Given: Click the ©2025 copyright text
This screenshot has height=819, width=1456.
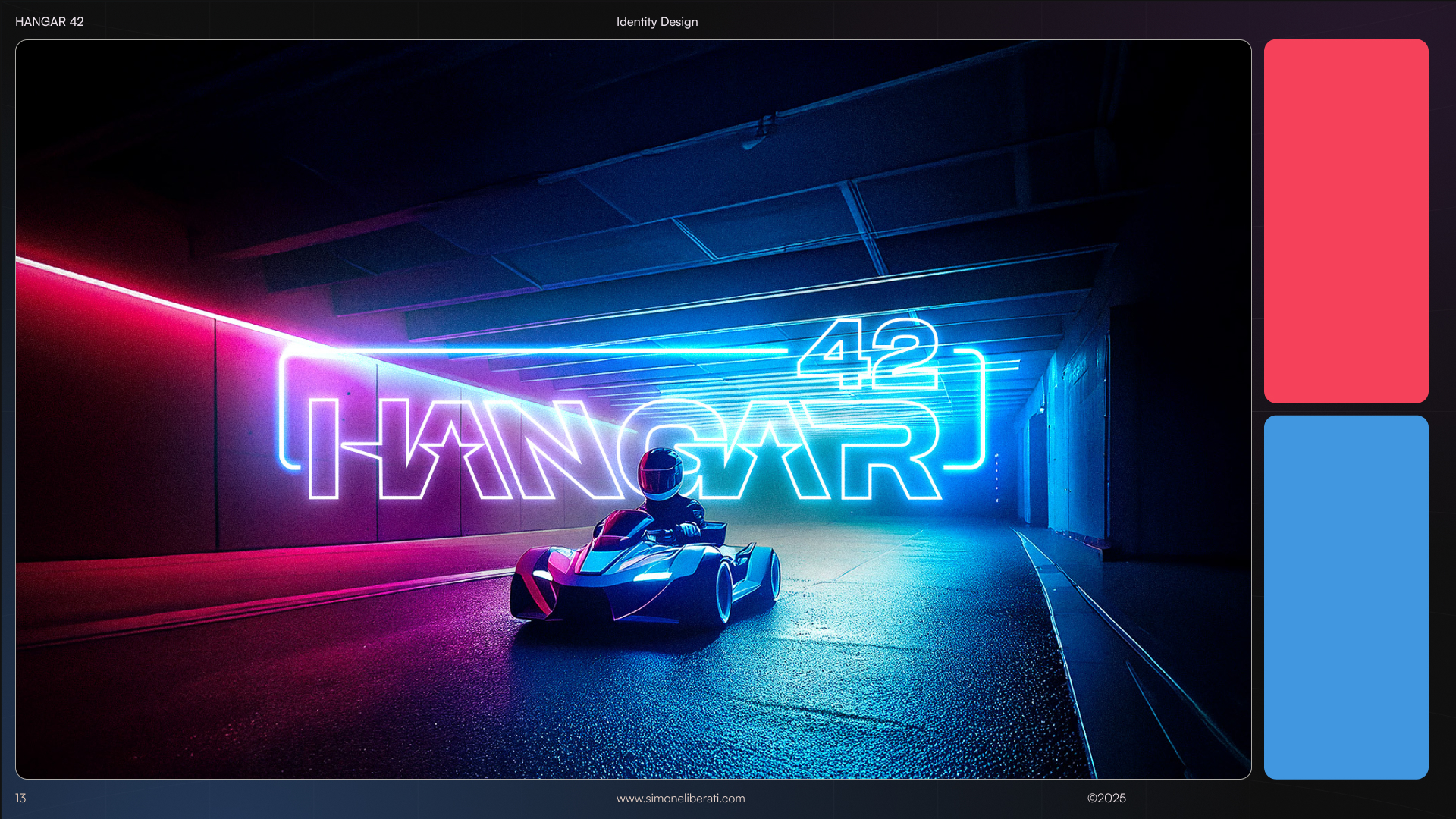Looking at the screenshot, I should tap(1106, 798).
